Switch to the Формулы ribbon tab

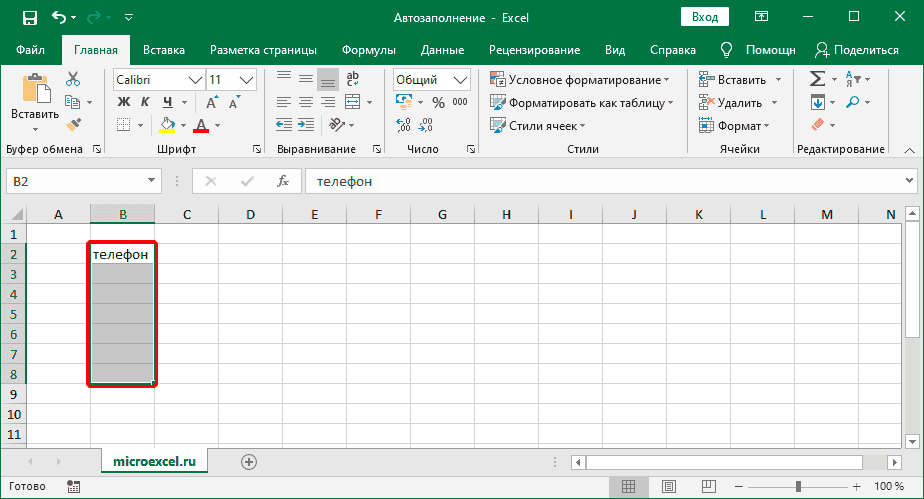[x=368, y=50]
